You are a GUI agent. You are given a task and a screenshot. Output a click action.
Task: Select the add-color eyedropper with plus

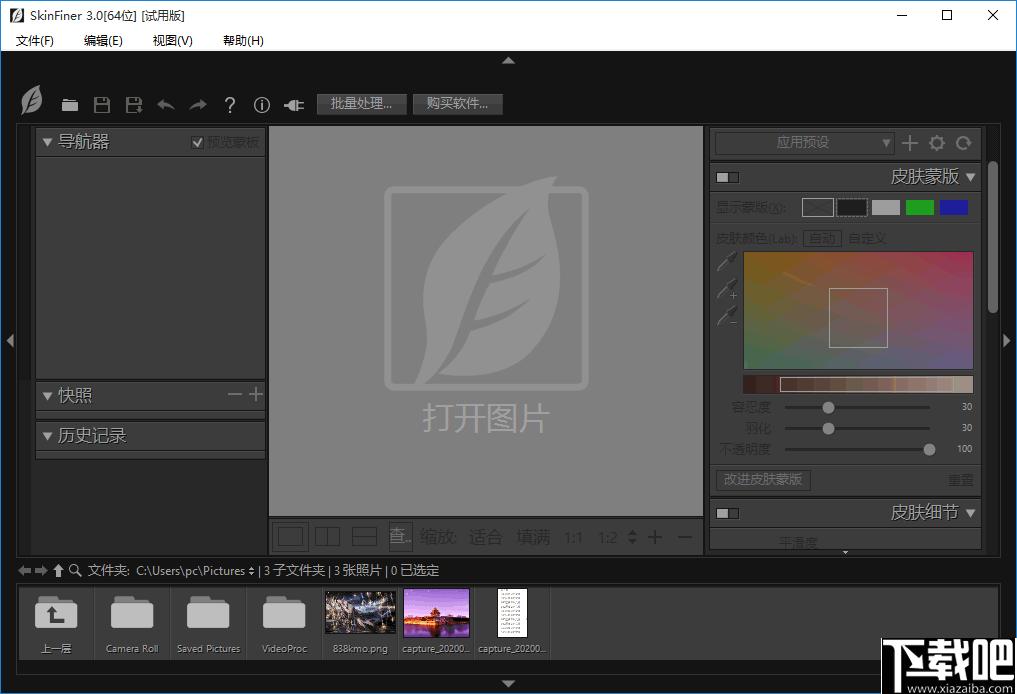click(727, 289)
